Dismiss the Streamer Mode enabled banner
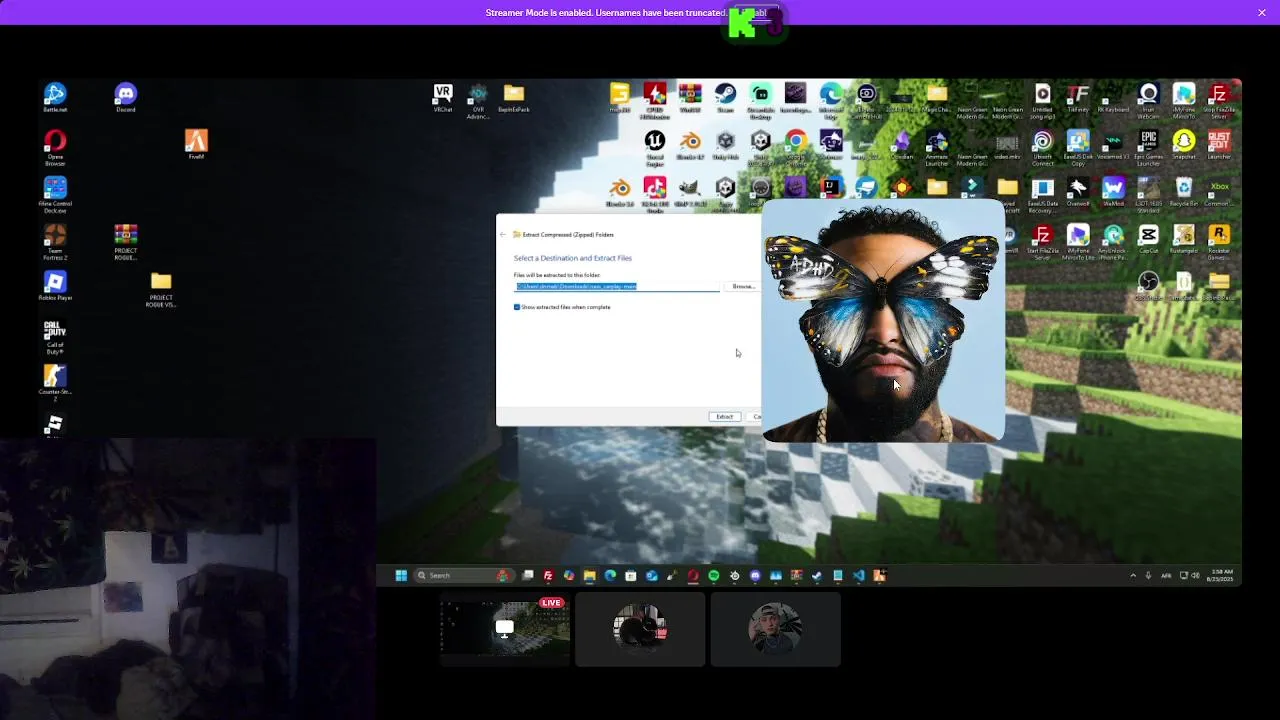 coord(1262,12)
